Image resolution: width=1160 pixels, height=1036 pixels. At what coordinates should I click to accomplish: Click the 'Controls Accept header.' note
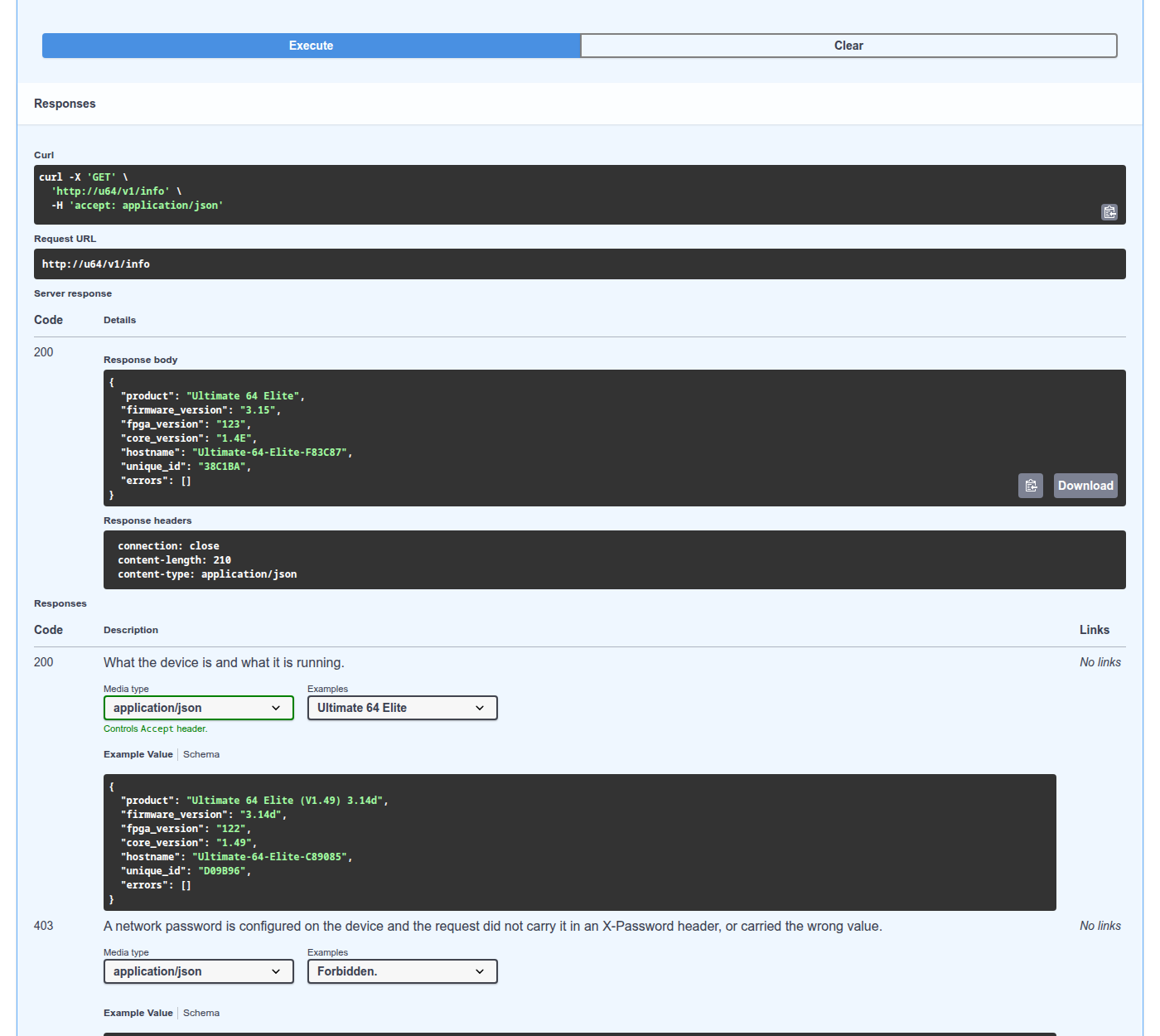pos(156,729)
